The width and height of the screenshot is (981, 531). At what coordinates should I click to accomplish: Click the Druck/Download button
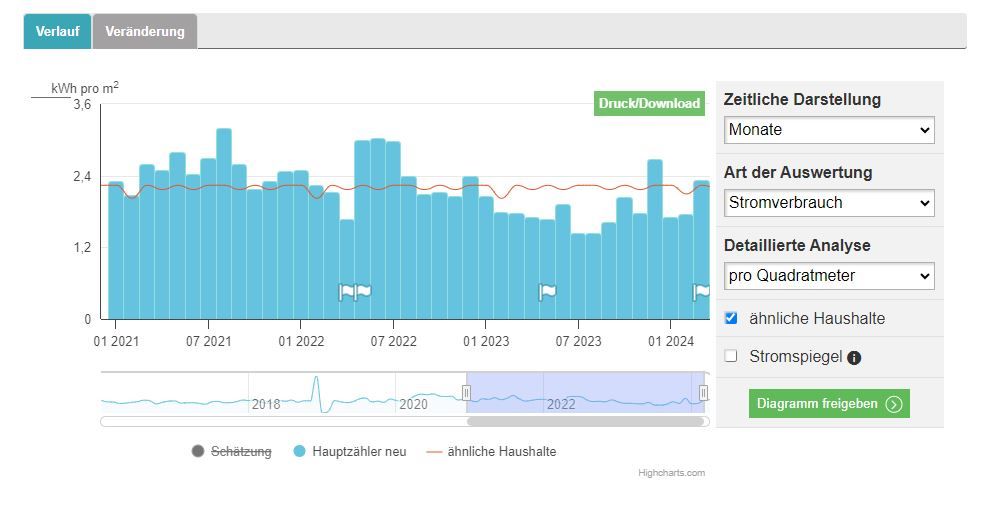pyautogui.click(x=649, y=103)
